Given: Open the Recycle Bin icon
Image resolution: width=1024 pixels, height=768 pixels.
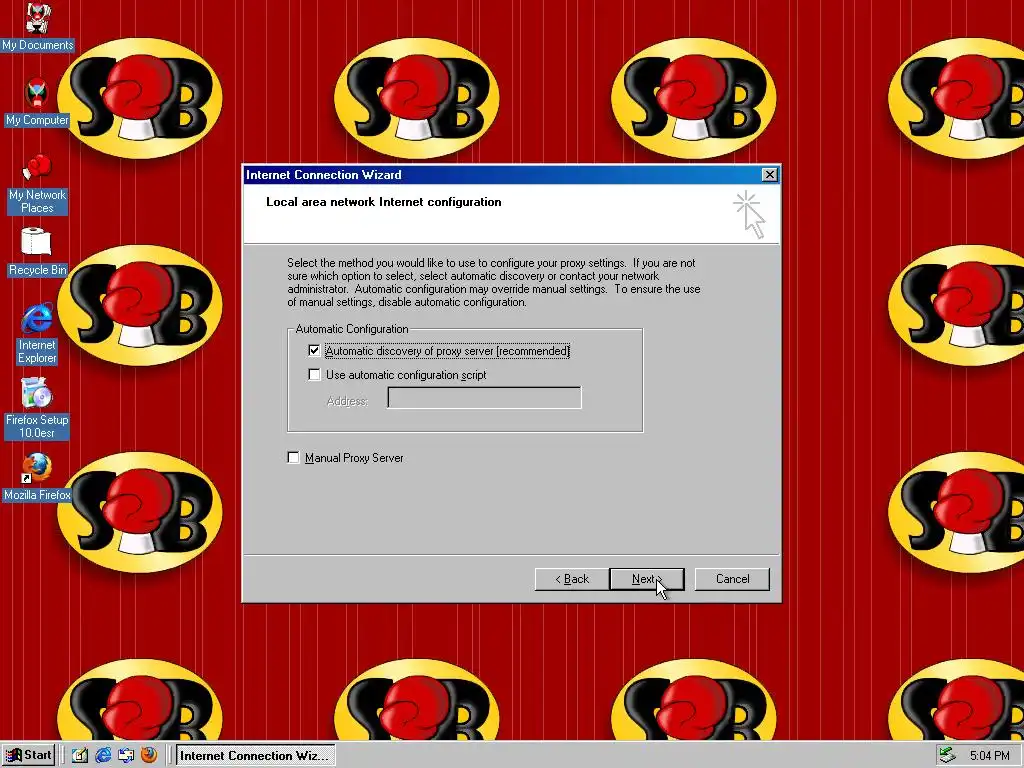Looking at the screenshot, I should (x=37, y=253).
